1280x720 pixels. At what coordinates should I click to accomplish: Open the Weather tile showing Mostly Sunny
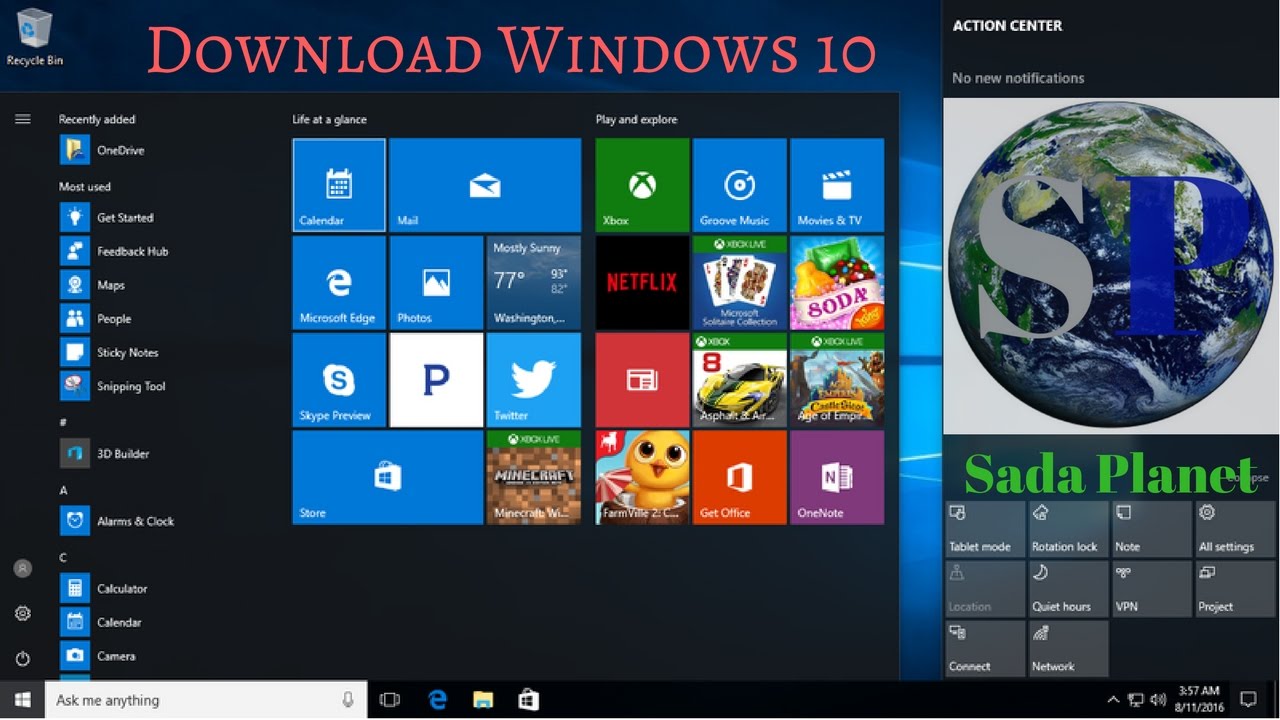click(534, 283)
